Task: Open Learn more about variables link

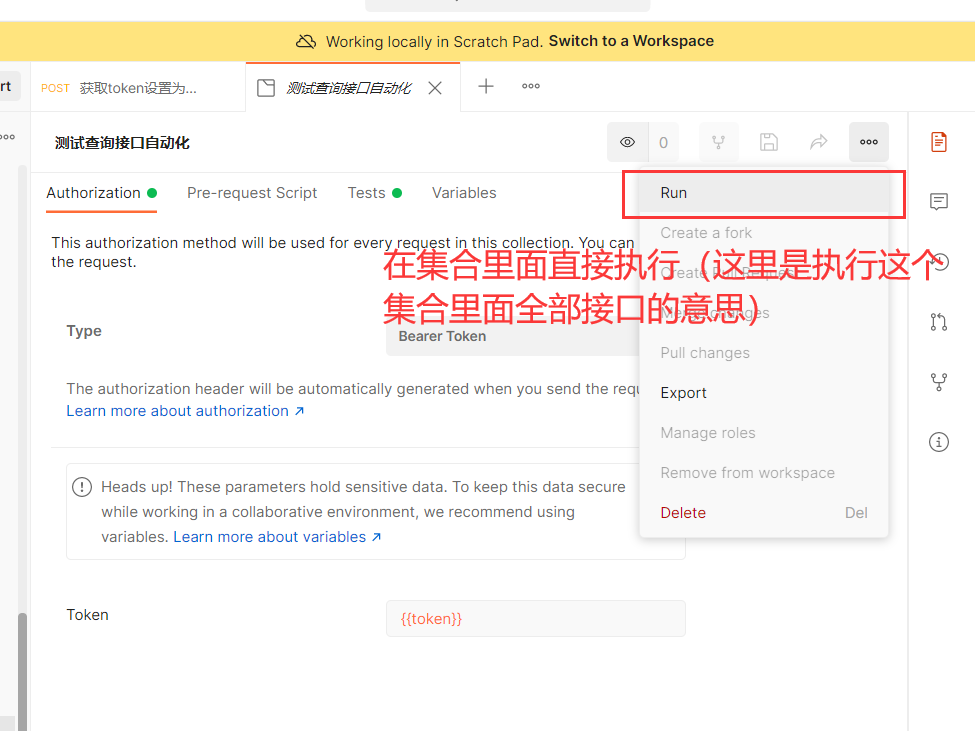Action: click(x=277, y=537)
